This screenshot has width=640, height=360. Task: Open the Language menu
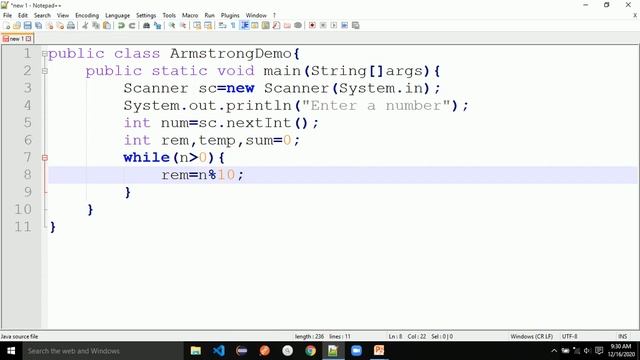coord(117,15)
